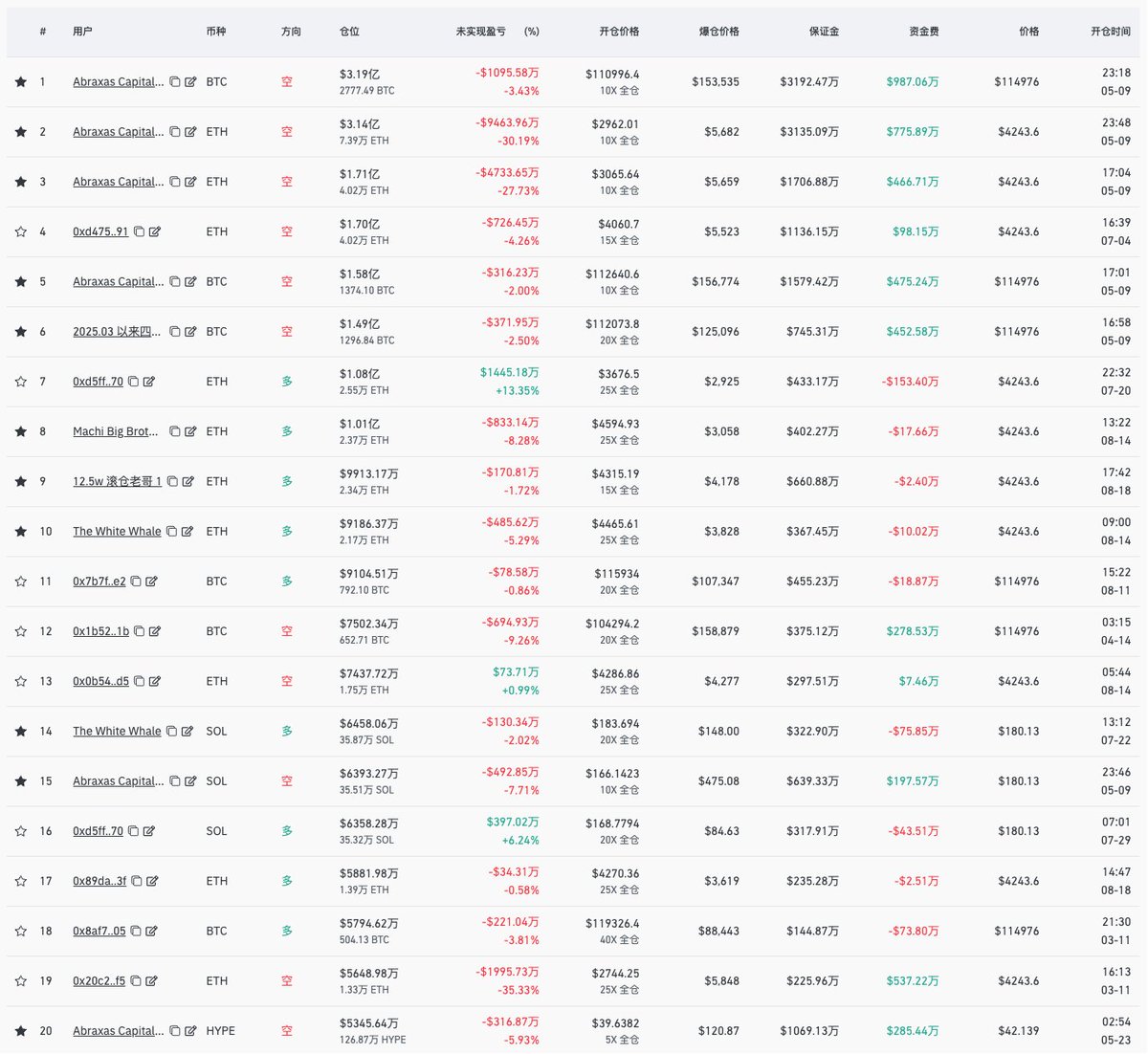Viewport: 1148px width, 1054px height.
Task: Select the -$9463.96万 unrealized loss value
Action: pos(508,122)
